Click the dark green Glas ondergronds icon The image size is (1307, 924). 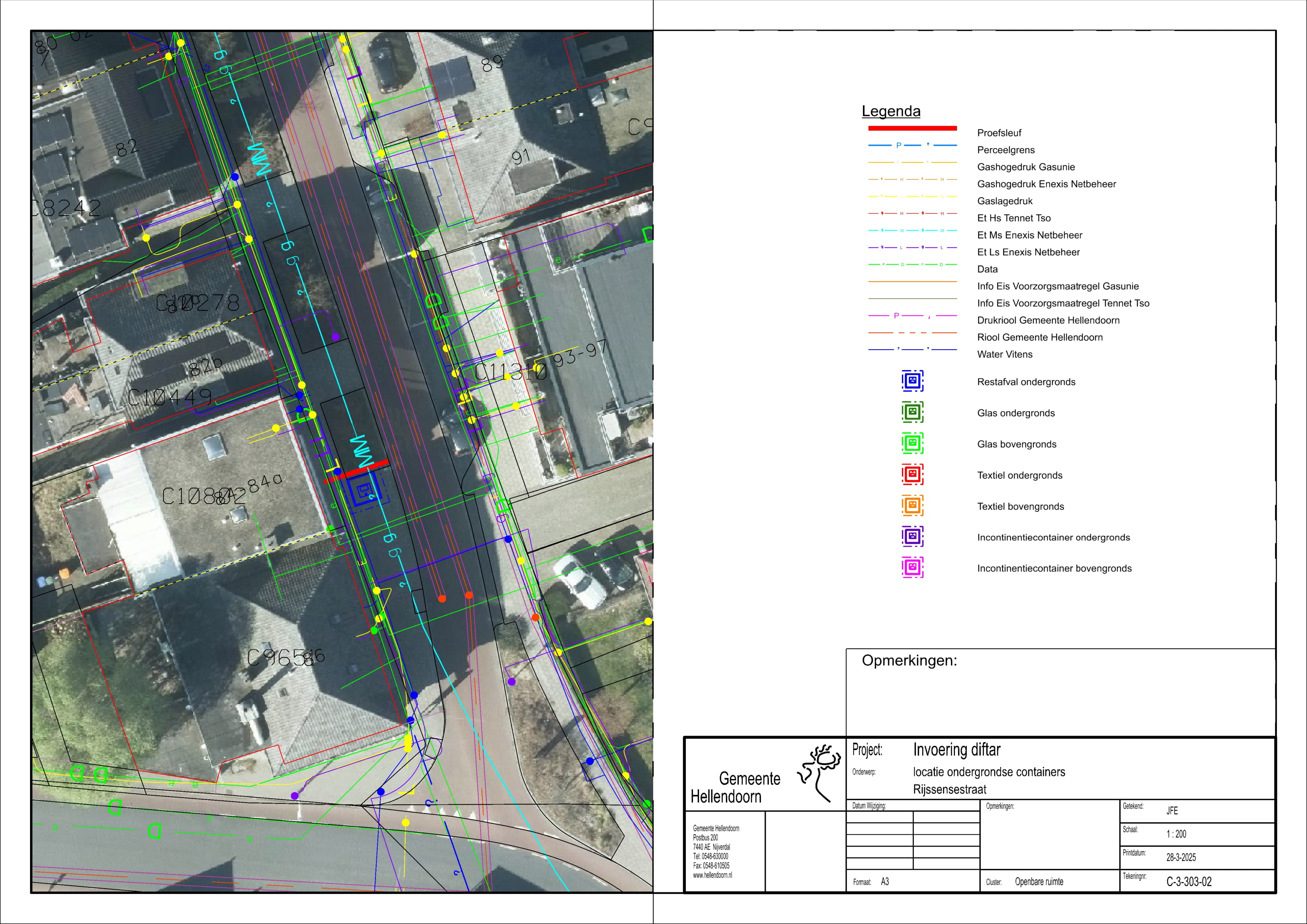coord(912,412)
